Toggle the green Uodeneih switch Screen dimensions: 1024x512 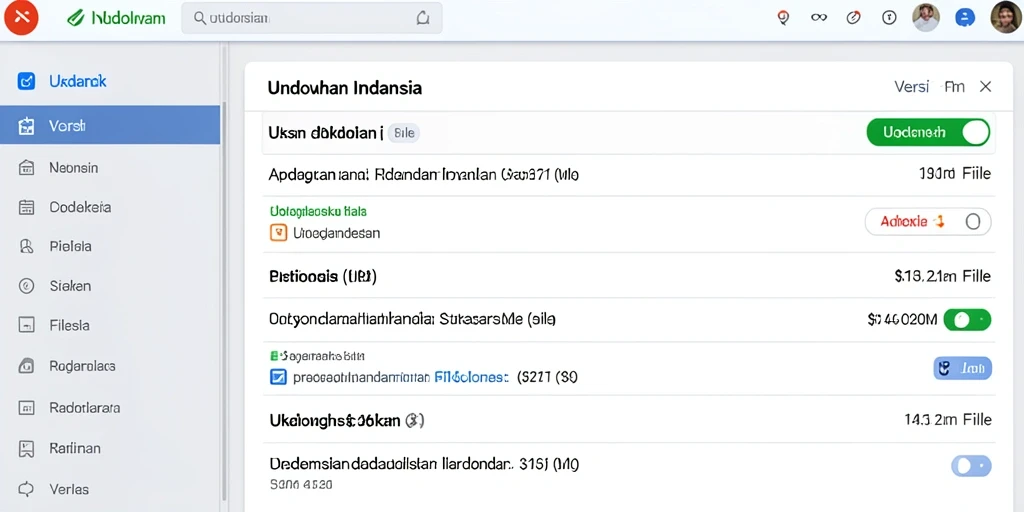pyautogui.click(x=928, y=133)
